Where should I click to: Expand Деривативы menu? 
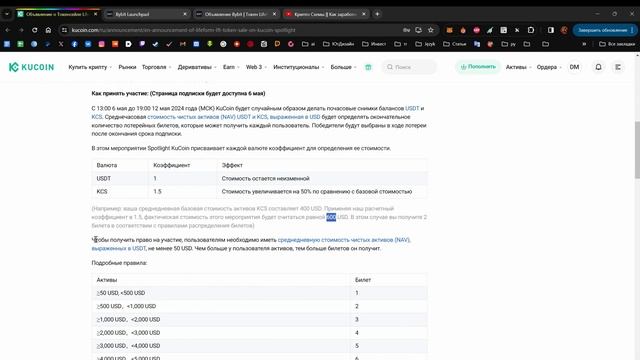197,67
